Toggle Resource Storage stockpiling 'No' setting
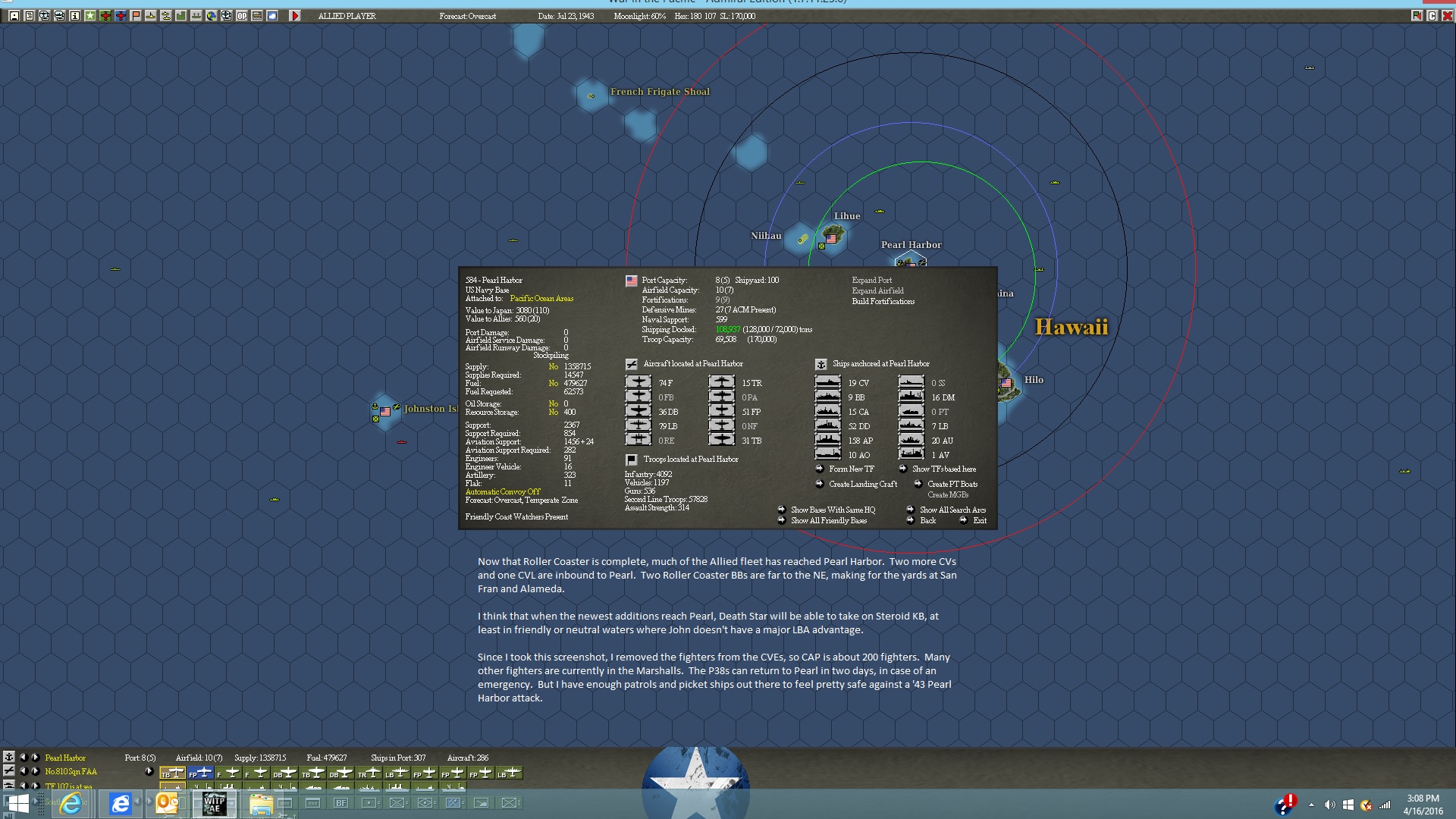 [554, 412]
